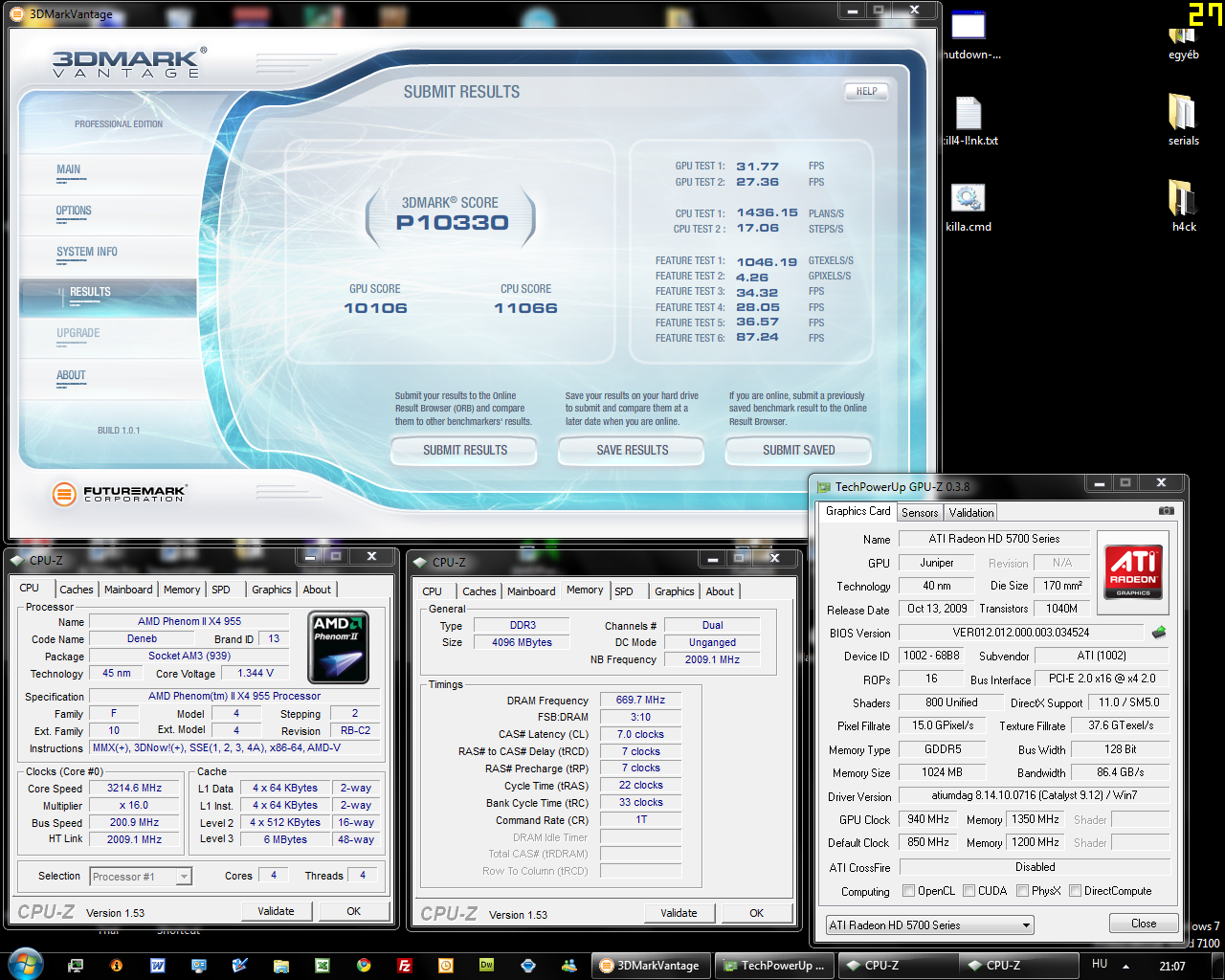Click OK in the right CPU-Z window
1225x980 pixels.
(x=757, y=913)
